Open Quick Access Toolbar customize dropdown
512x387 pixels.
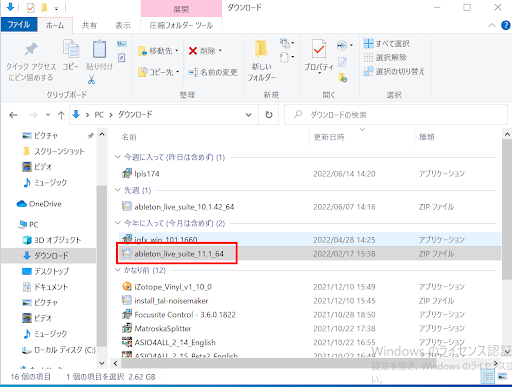56,8
